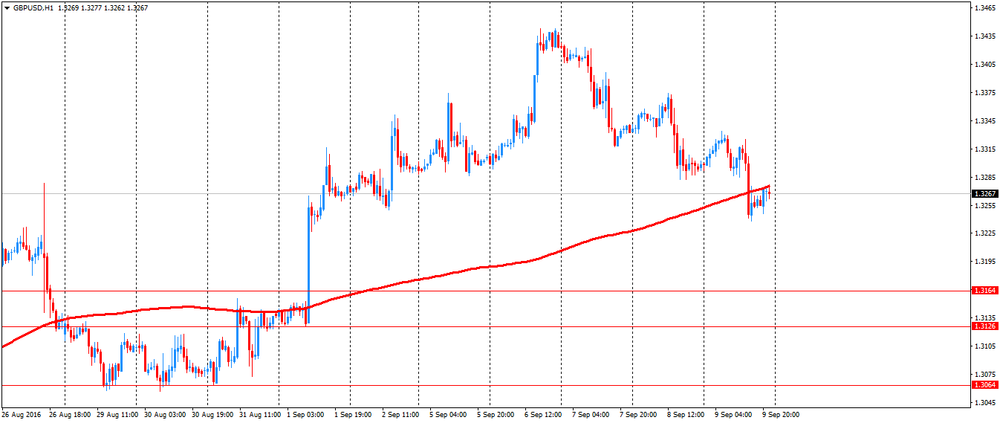
Task: Click the 1.3285 price scale value
Action: [983, 177]
